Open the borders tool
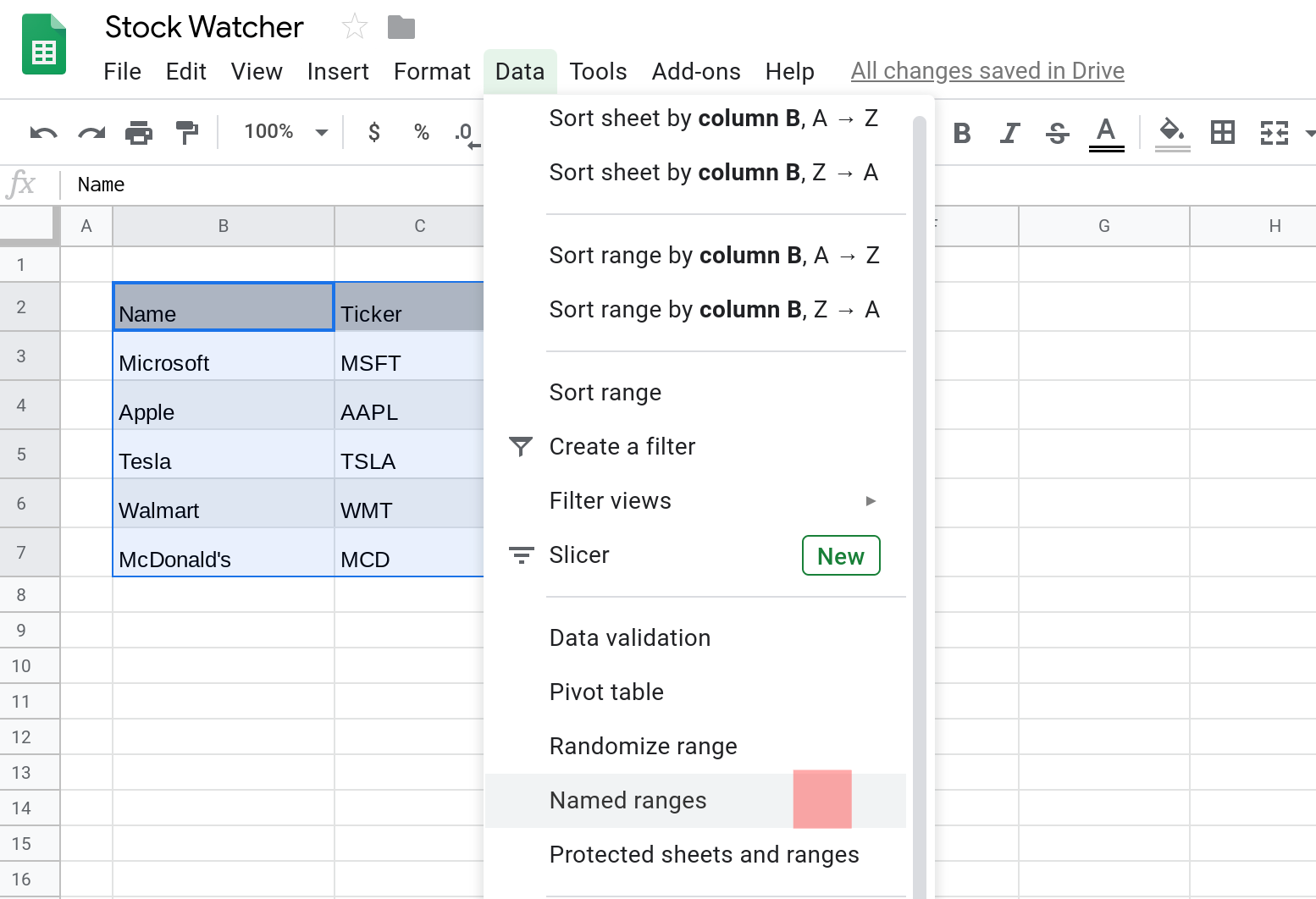Viewport: 1316px width, 899px height. pyautogui.click(x=1223, y=132)
